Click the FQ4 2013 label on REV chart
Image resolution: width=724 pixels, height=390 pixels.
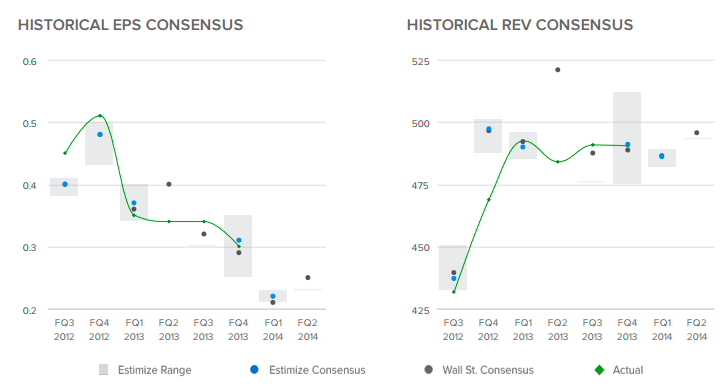pos(627,330)
